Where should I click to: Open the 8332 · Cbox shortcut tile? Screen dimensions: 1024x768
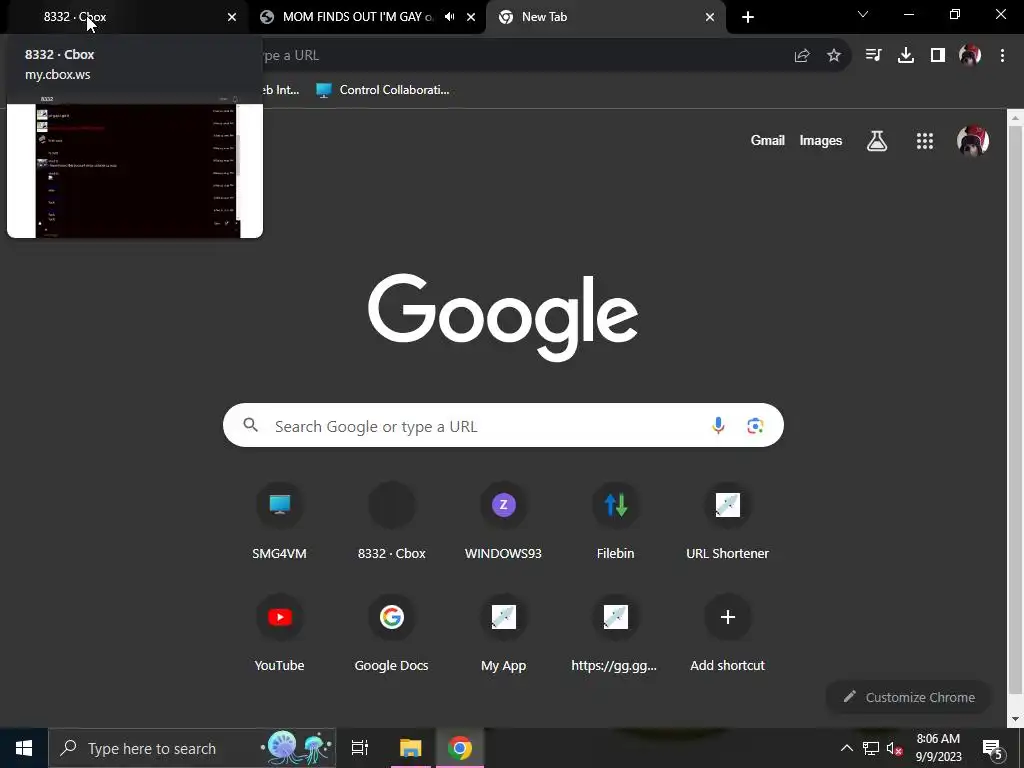coord(392,521)
